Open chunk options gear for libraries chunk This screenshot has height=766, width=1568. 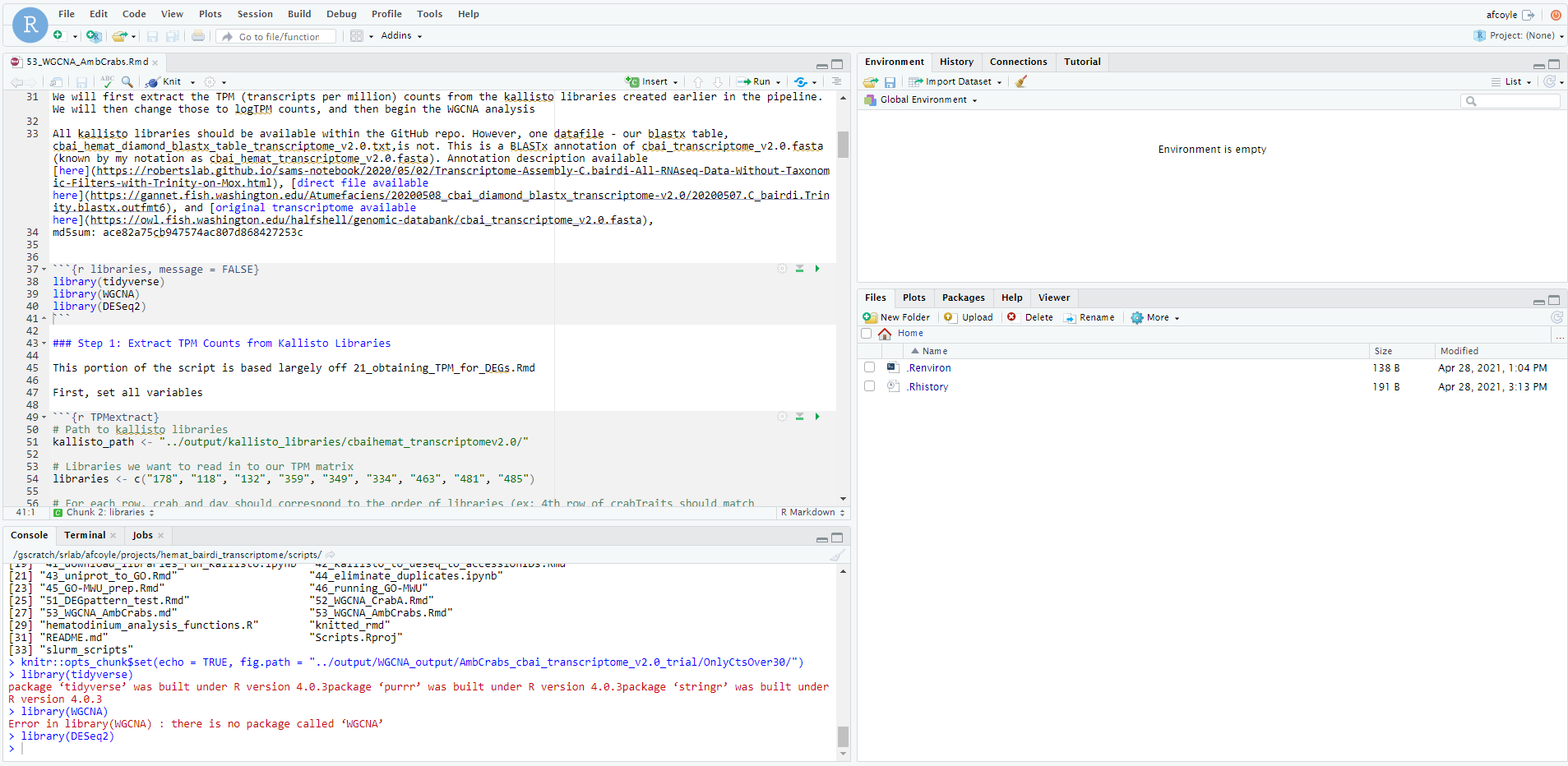pos(782,269)
